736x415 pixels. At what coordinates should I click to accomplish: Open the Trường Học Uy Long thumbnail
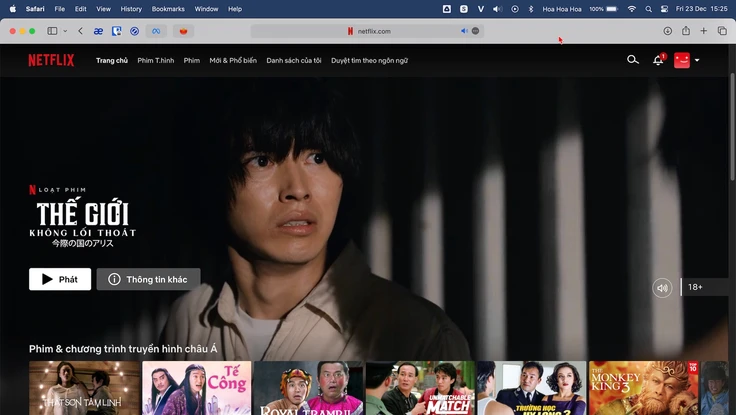[532, 388]
